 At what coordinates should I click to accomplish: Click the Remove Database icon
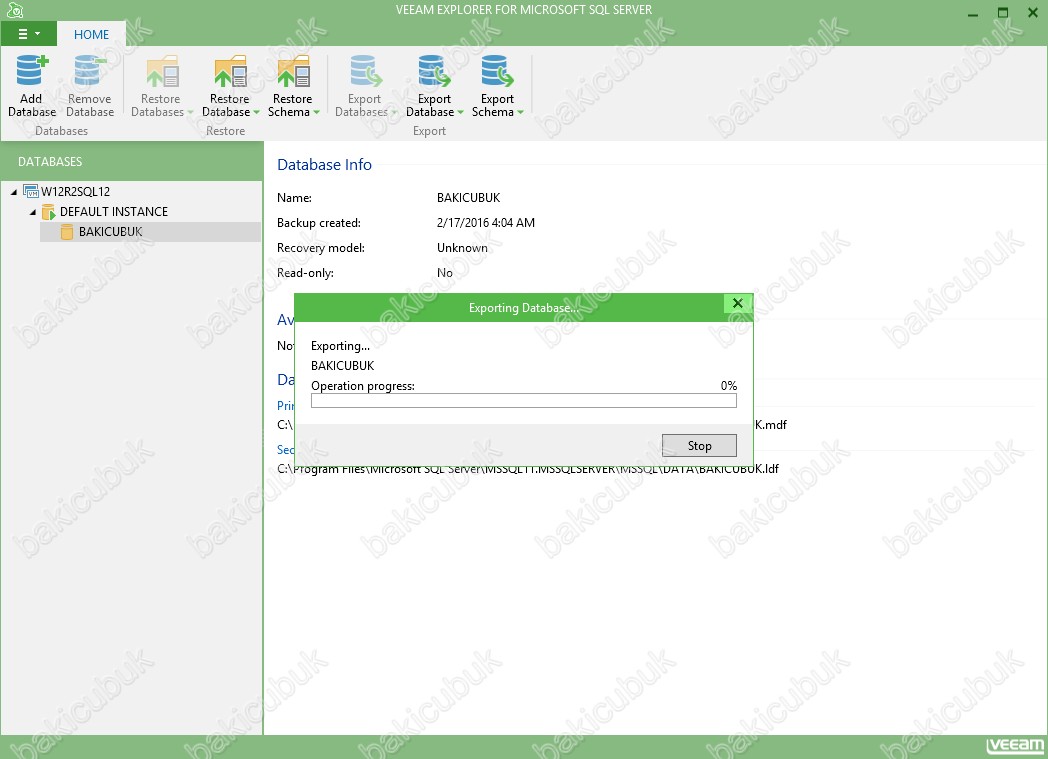click(90, 71)
